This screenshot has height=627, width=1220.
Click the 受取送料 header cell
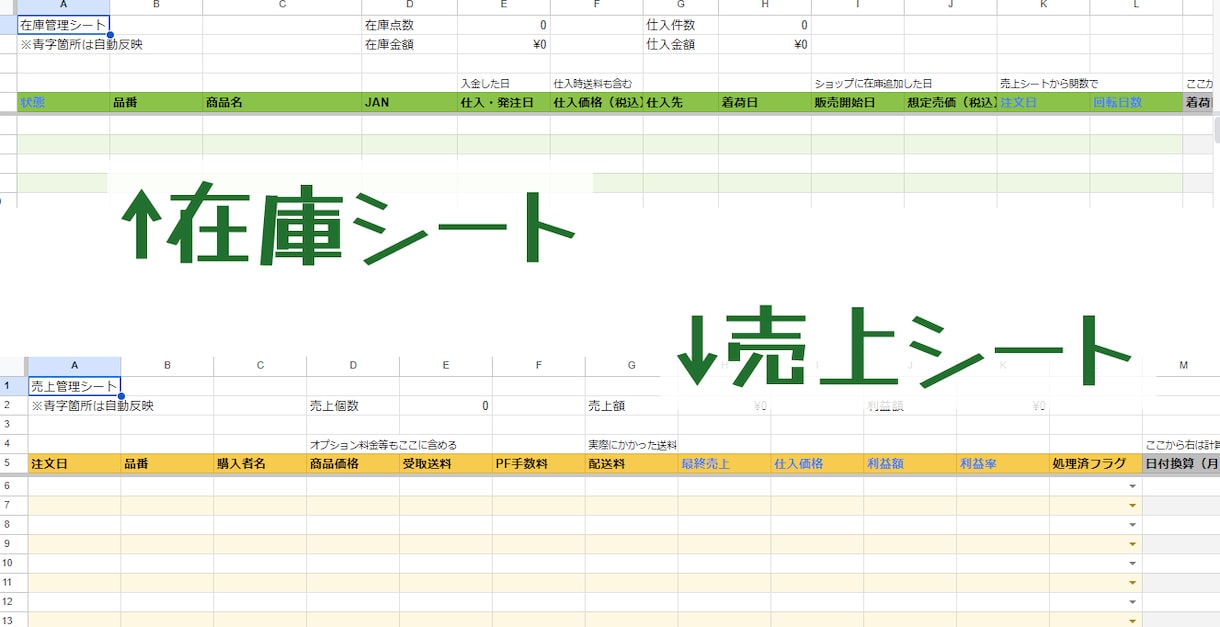[446, 464]
